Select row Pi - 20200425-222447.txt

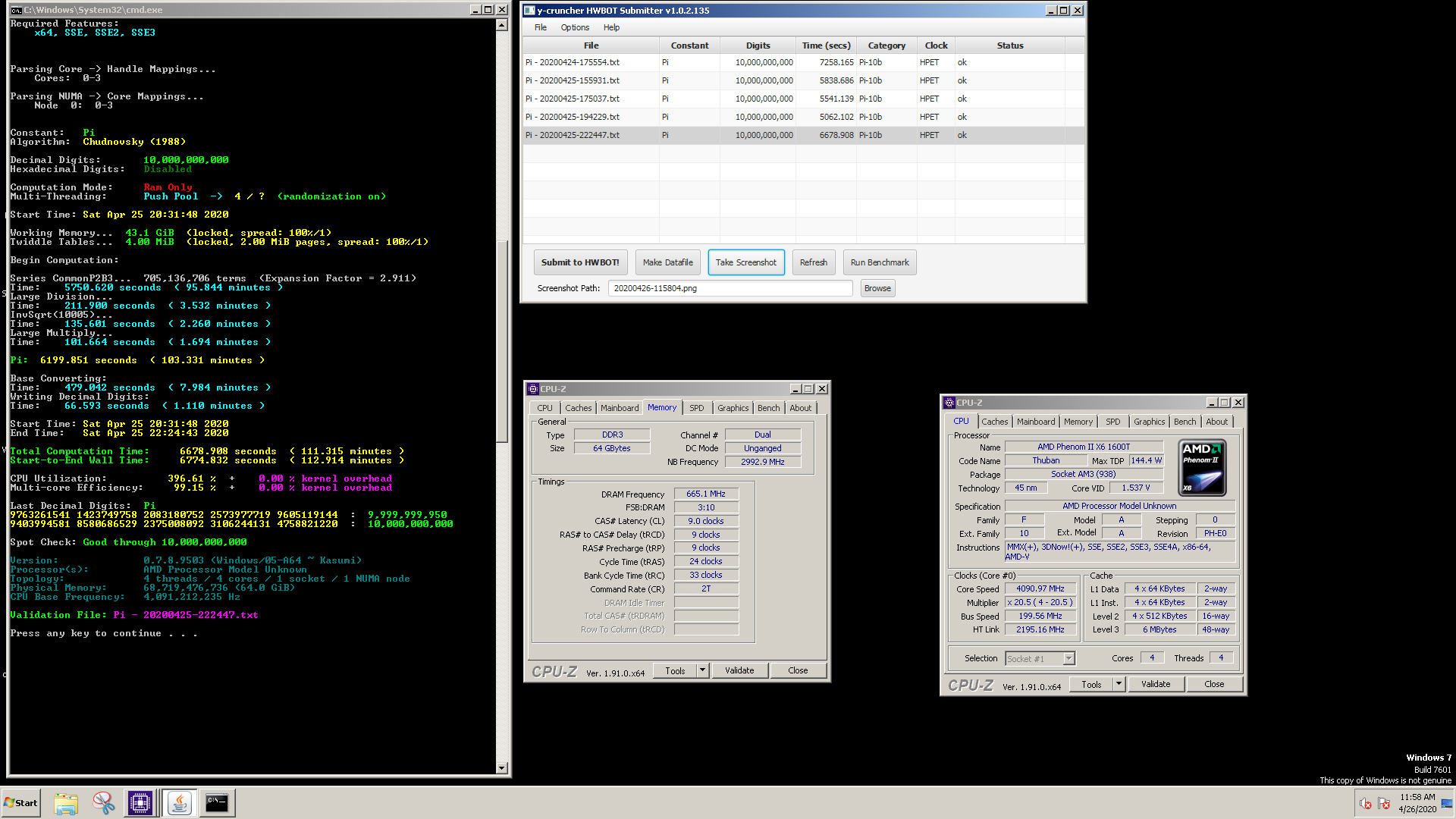(804, 135)
